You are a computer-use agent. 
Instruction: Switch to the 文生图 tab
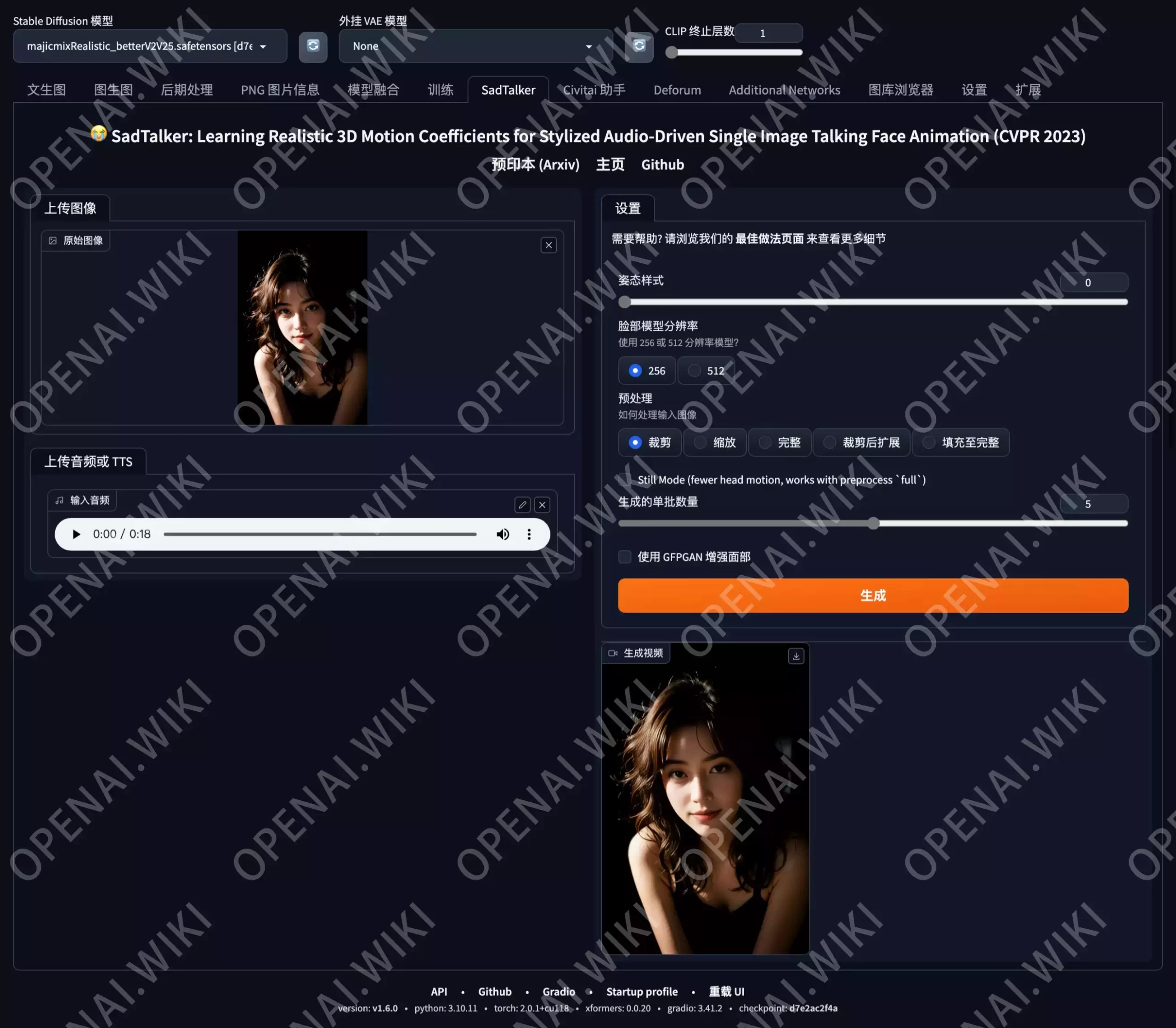pos(46,90)
